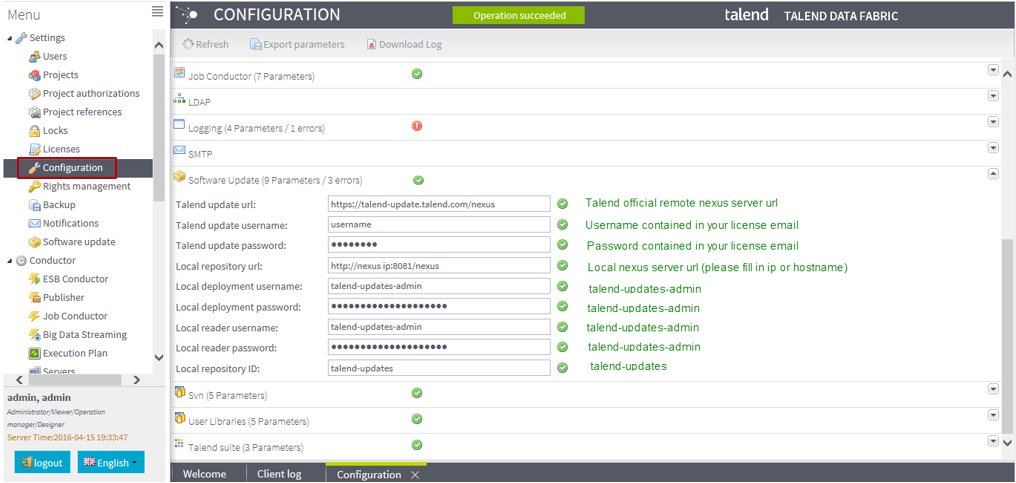Click the Export parameters icon

(256, 45)
